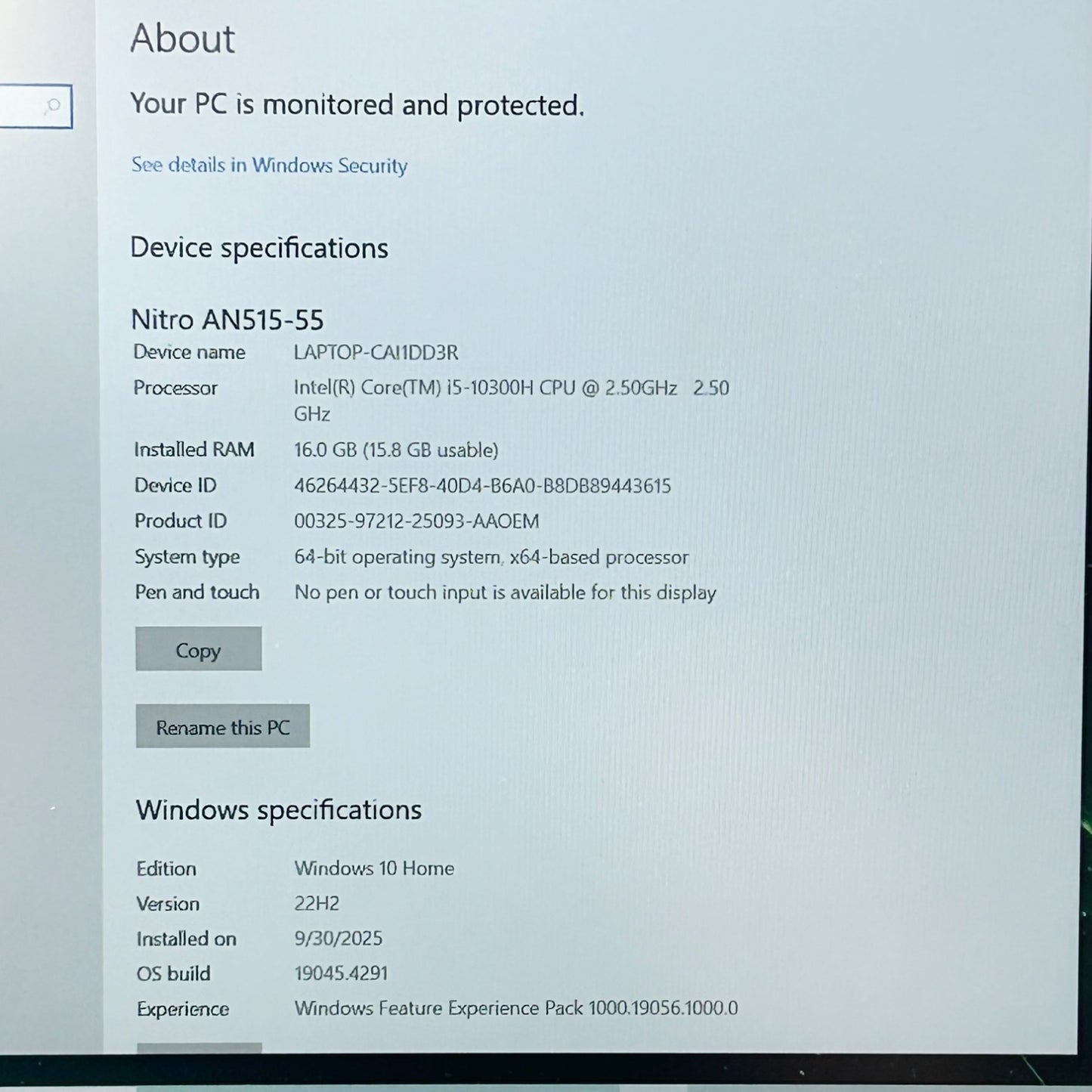Click the search magnifier icon
The height and width of the screenshot is (1092, 1092).
[52, 106]
